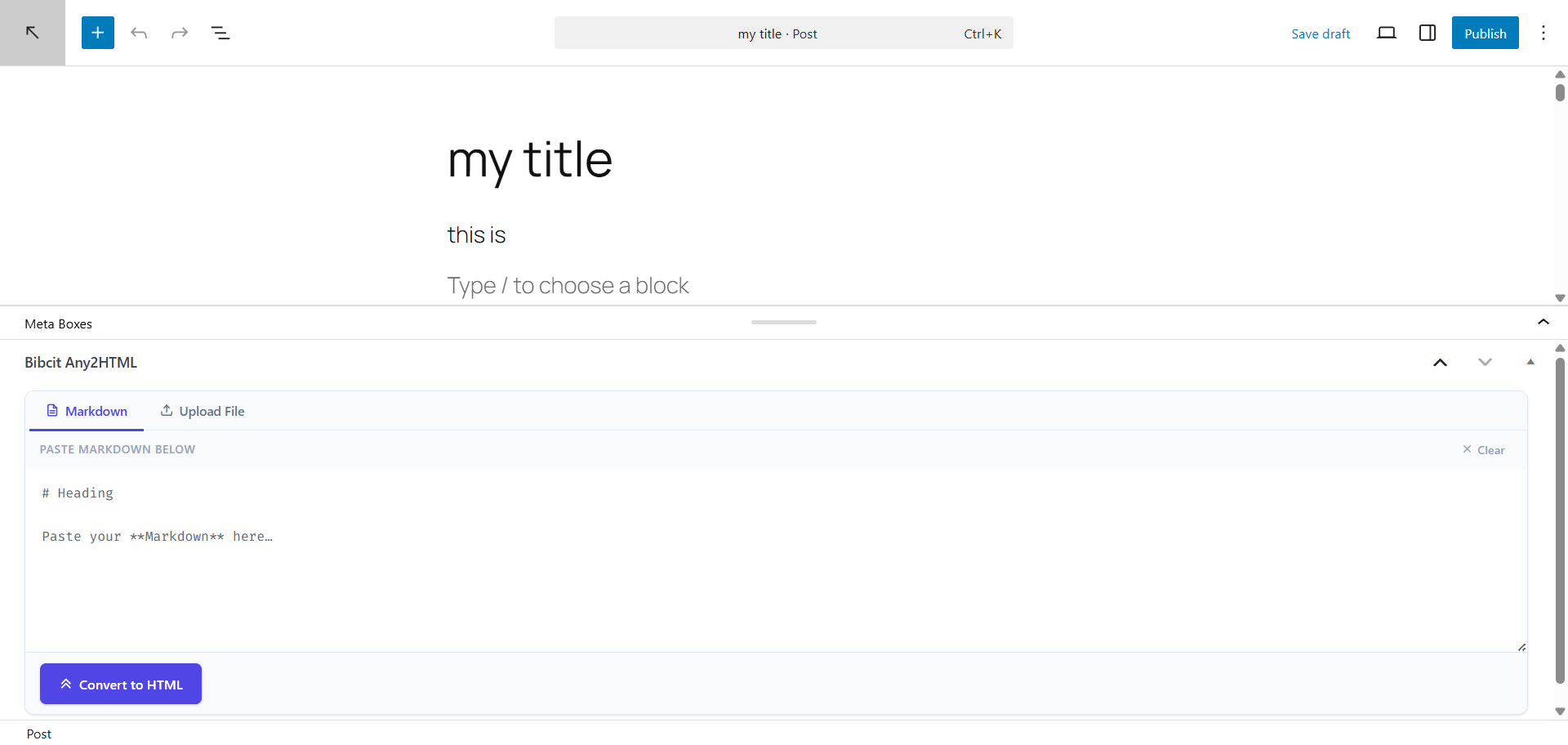Viewport: 1568px width, 745px height.
Task: Click the back arrow to exit the editor
Action: (33, 33)
